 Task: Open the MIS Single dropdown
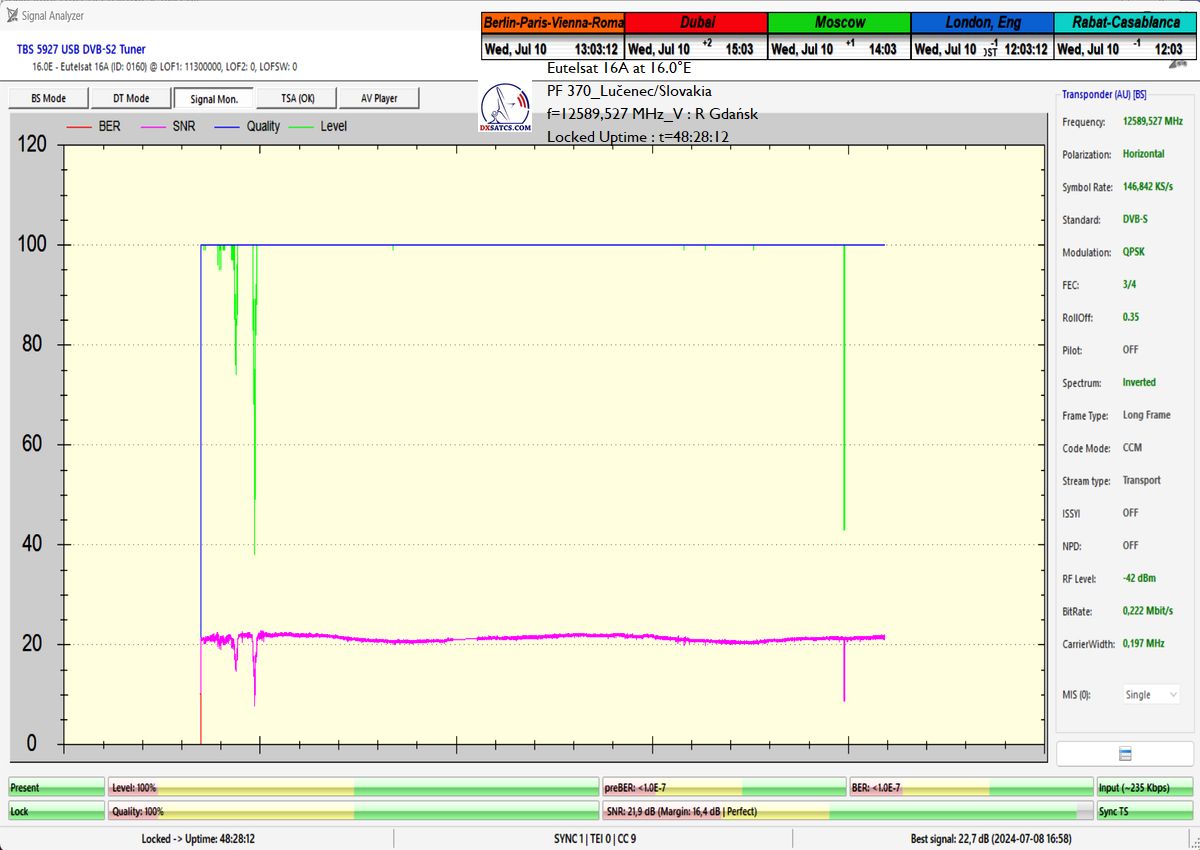(1150, 695)
